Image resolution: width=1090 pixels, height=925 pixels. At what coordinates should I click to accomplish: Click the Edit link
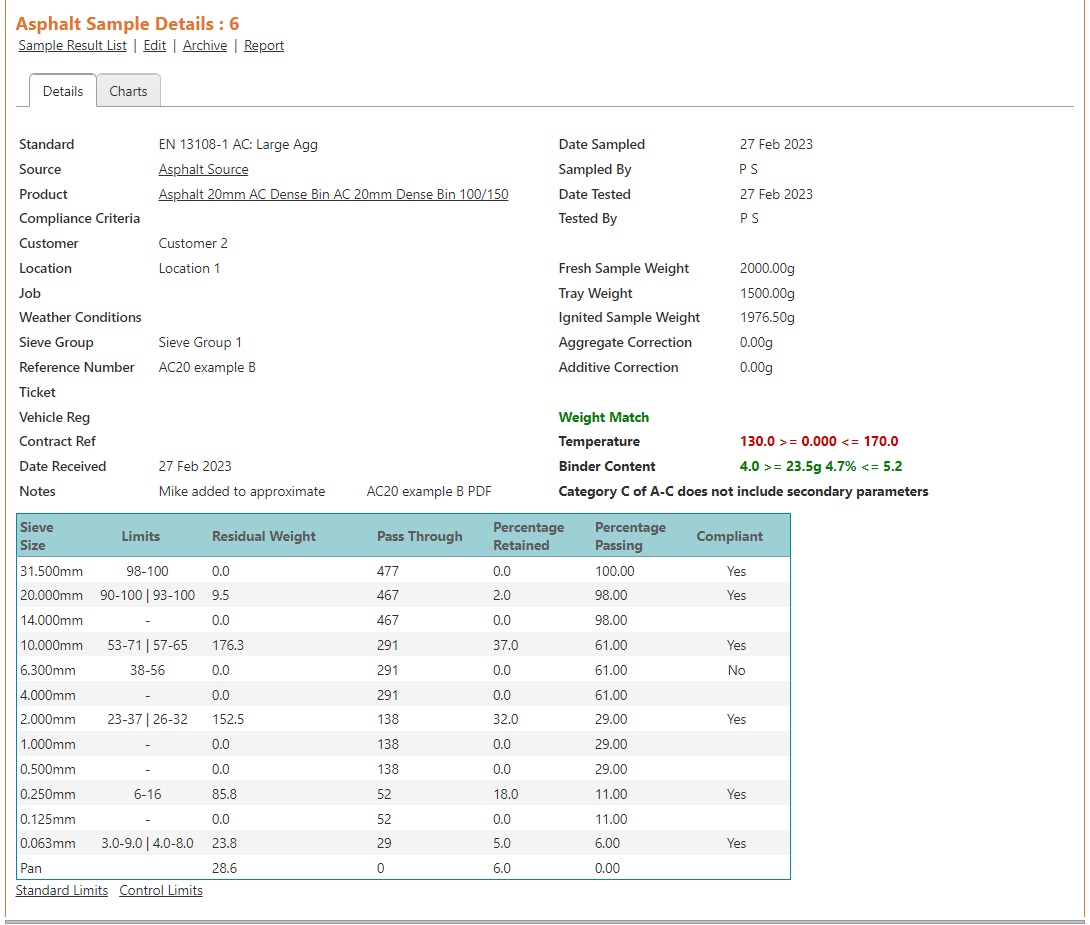154,46
